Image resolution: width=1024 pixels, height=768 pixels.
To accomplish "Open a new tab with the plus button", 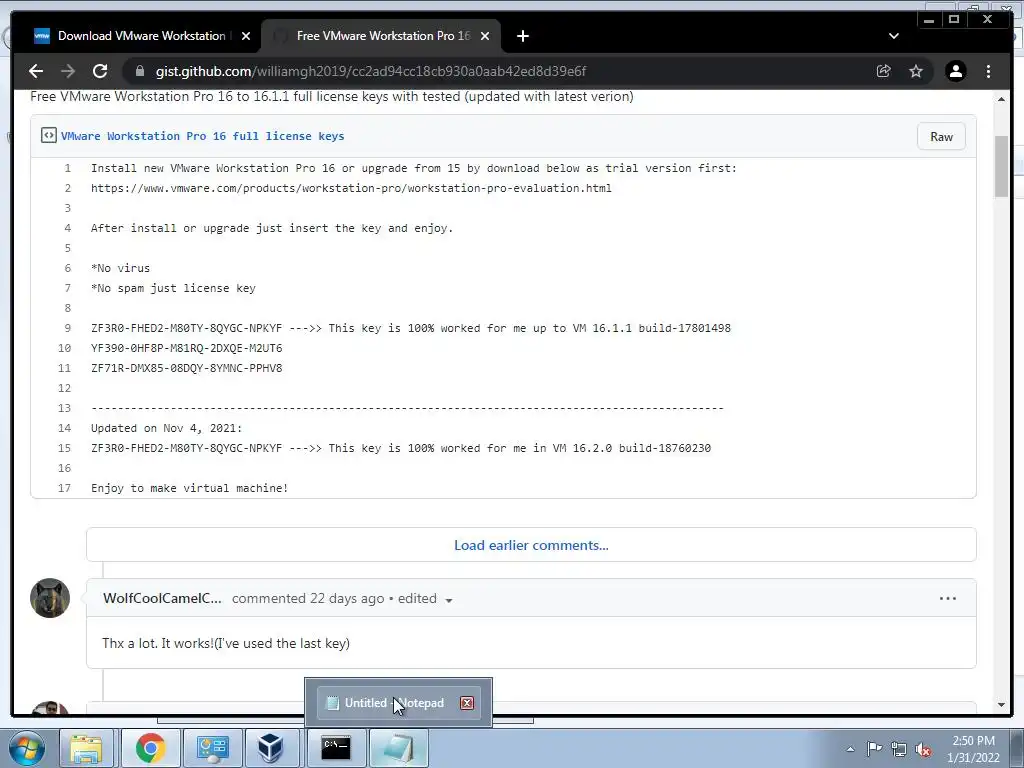I will [522, 36].
